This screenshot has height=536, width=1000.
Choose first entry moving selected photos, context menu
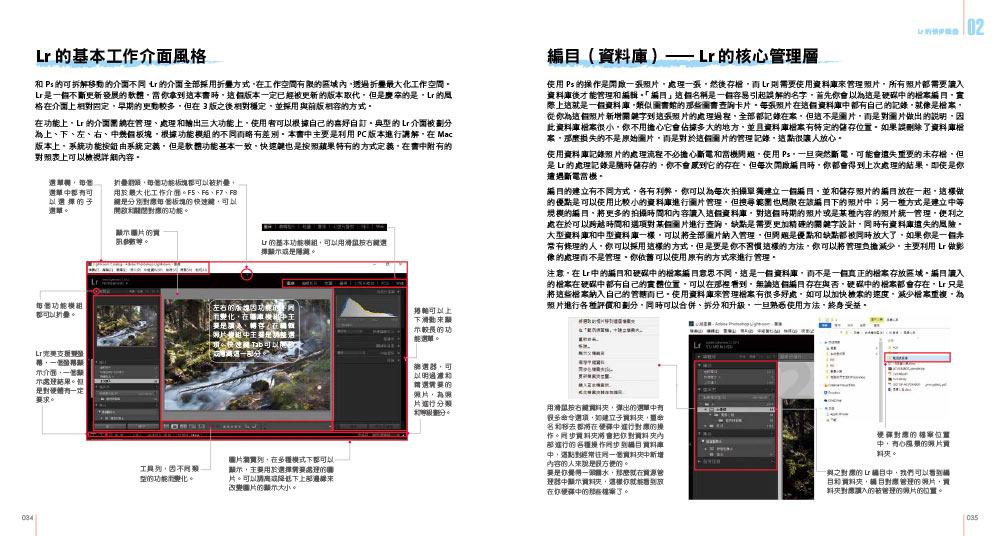(607, 322)
